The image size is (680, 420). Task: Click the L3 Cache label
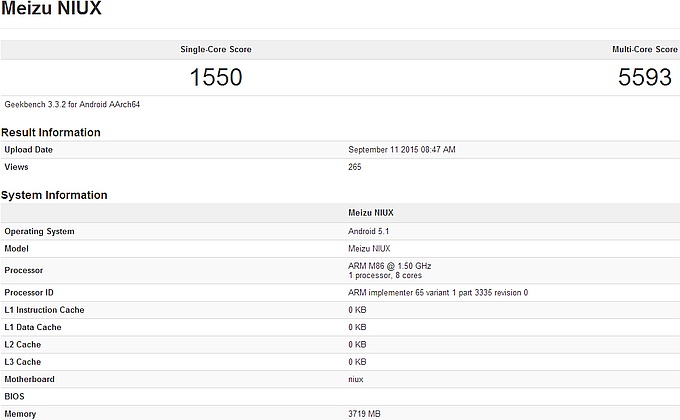[23, 362]
